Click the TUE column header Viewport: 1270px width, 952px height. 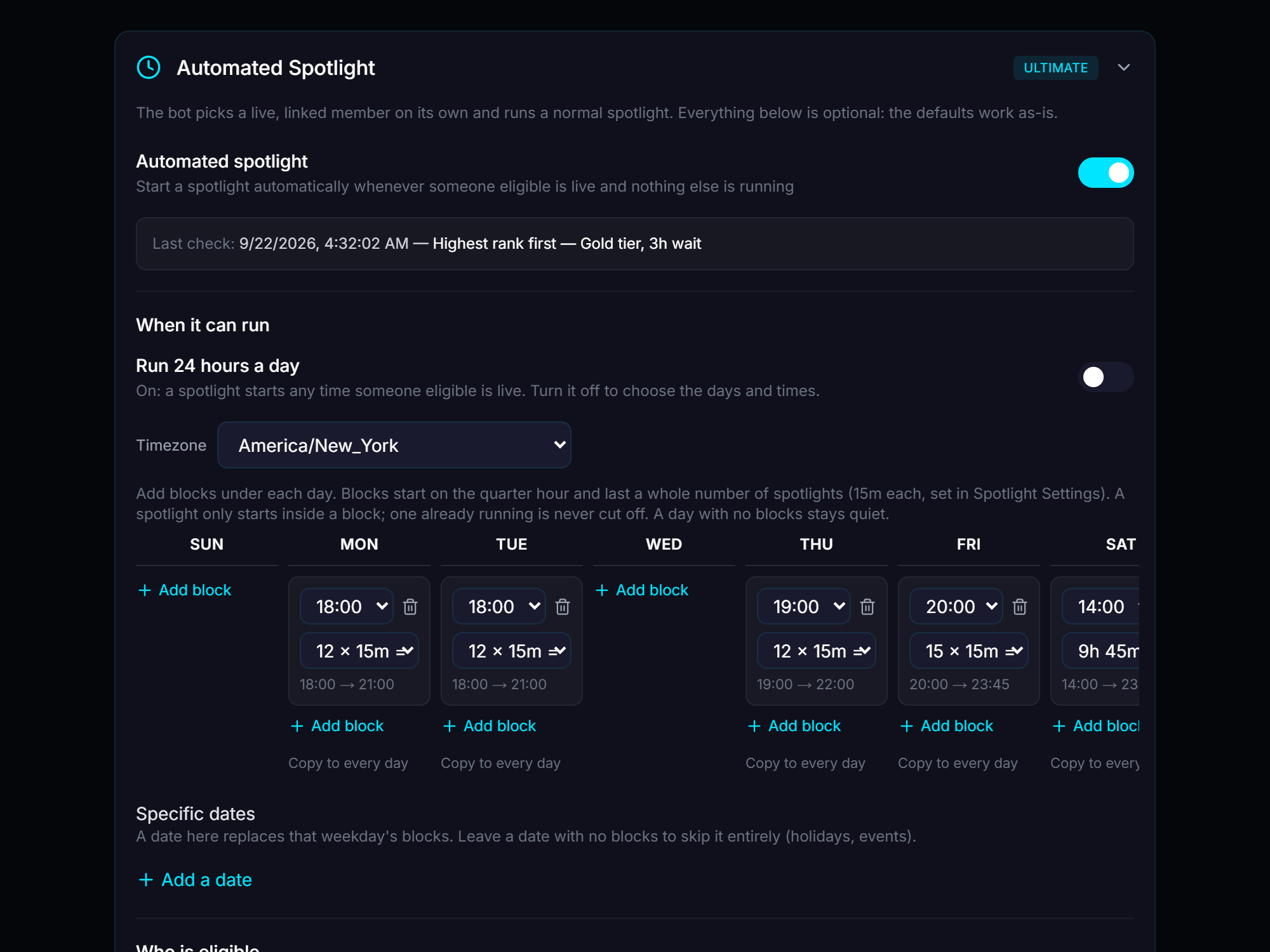click(x=511, y=544)
